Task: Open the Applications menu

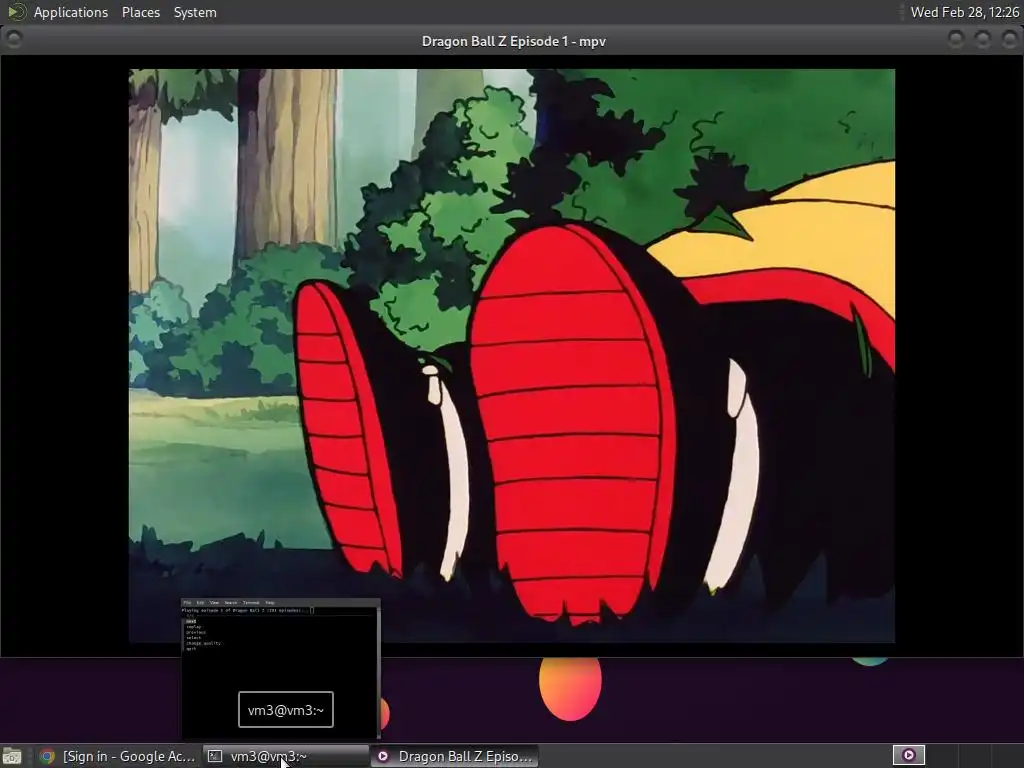Action: 71,12
